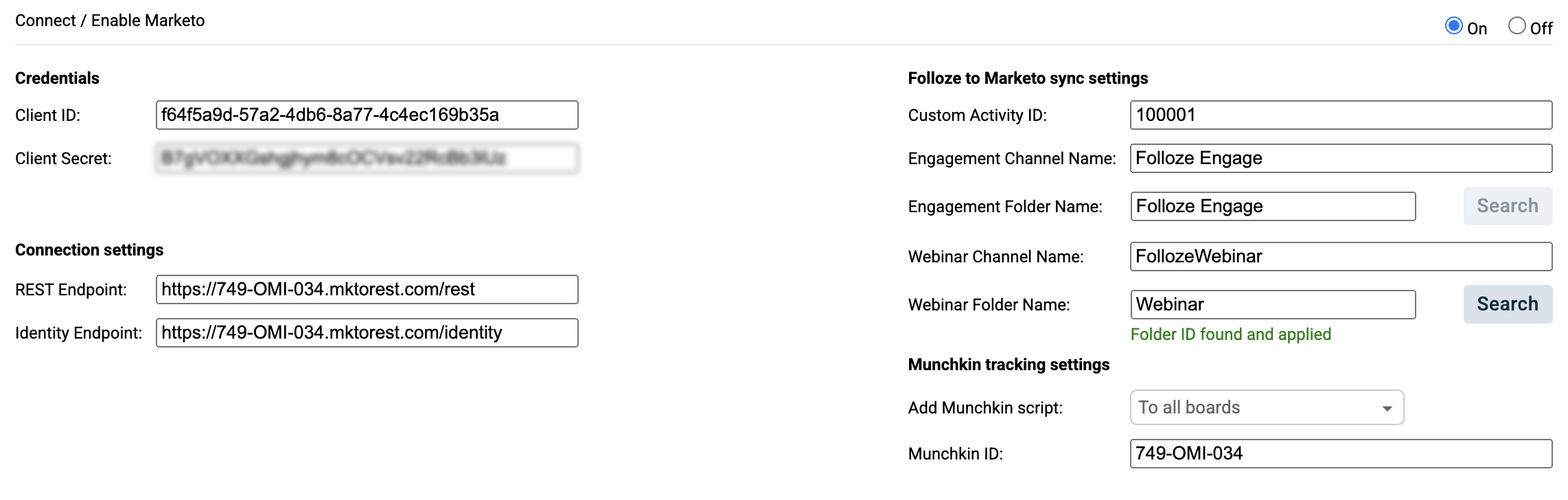This screenshot has height=500, width=1568.
Task: Click the Identity Endpoint text field
Action: click(x=367, y=332)
